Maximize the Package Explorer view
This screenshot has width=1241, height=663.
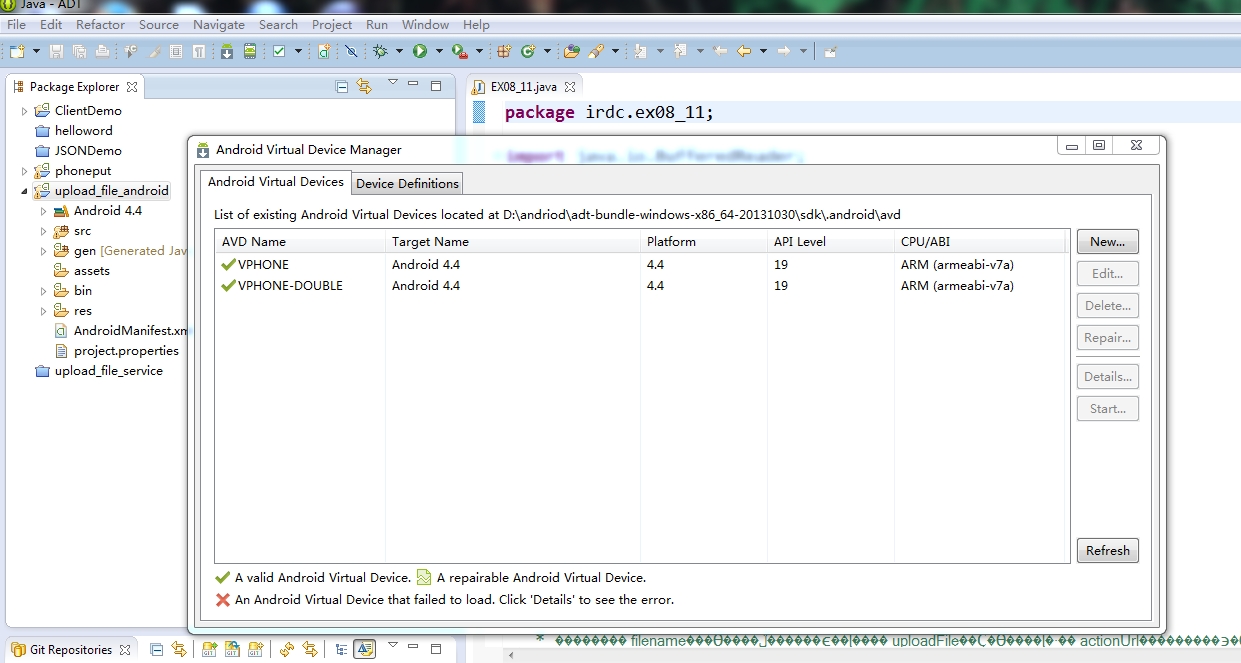coord(435,87)
